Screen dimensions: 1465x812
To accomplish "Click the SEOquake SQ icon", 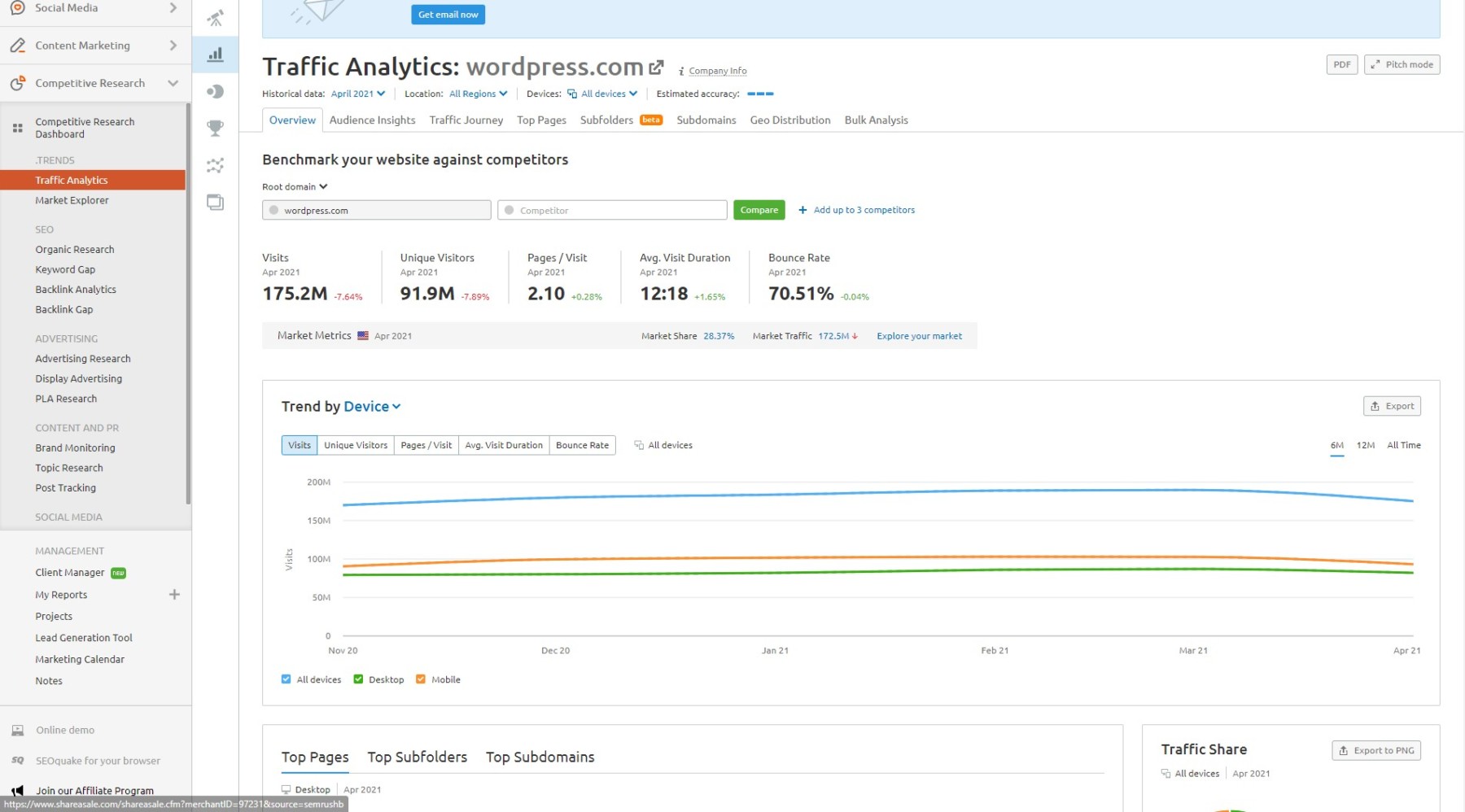I will point(17,761).
